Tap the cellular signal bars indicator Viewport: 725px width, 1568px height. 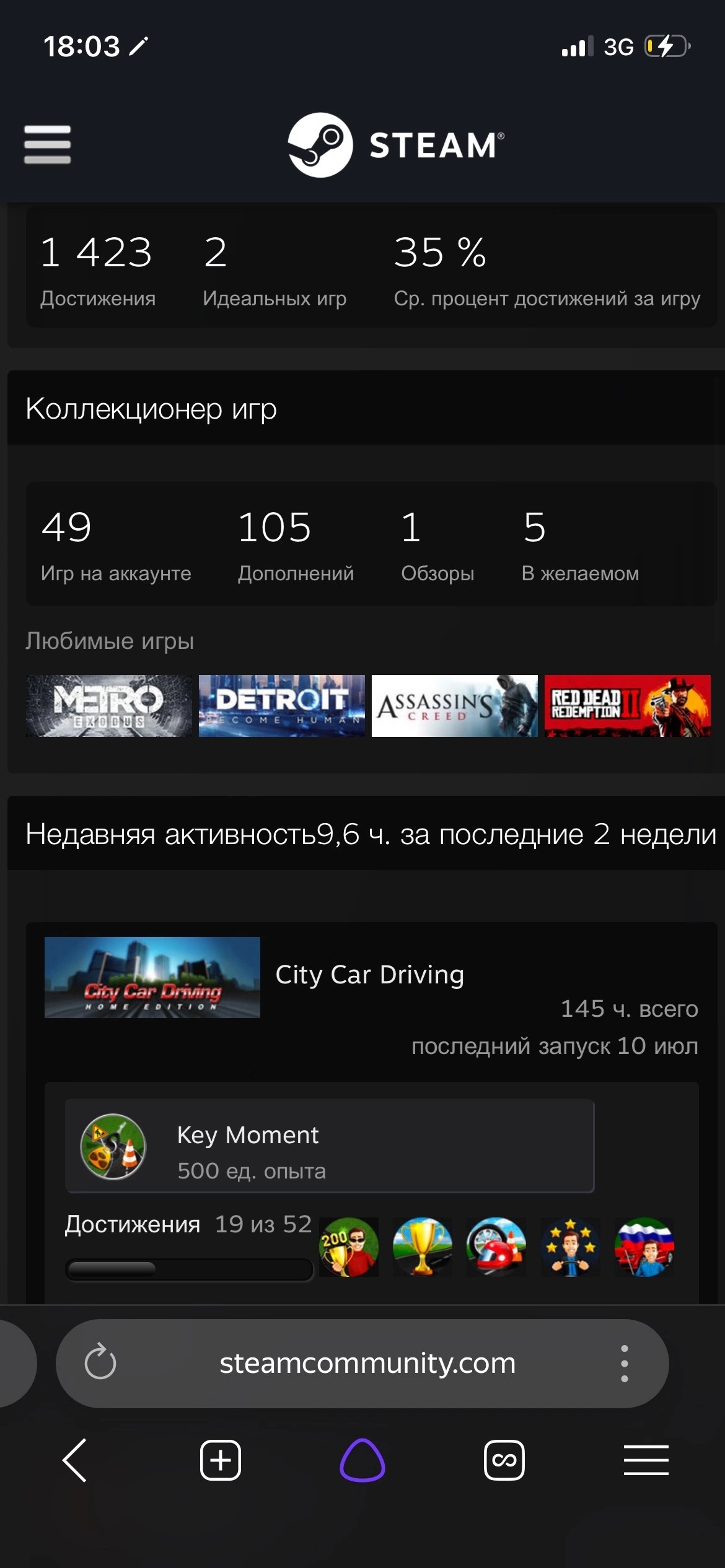coord(577,46)
